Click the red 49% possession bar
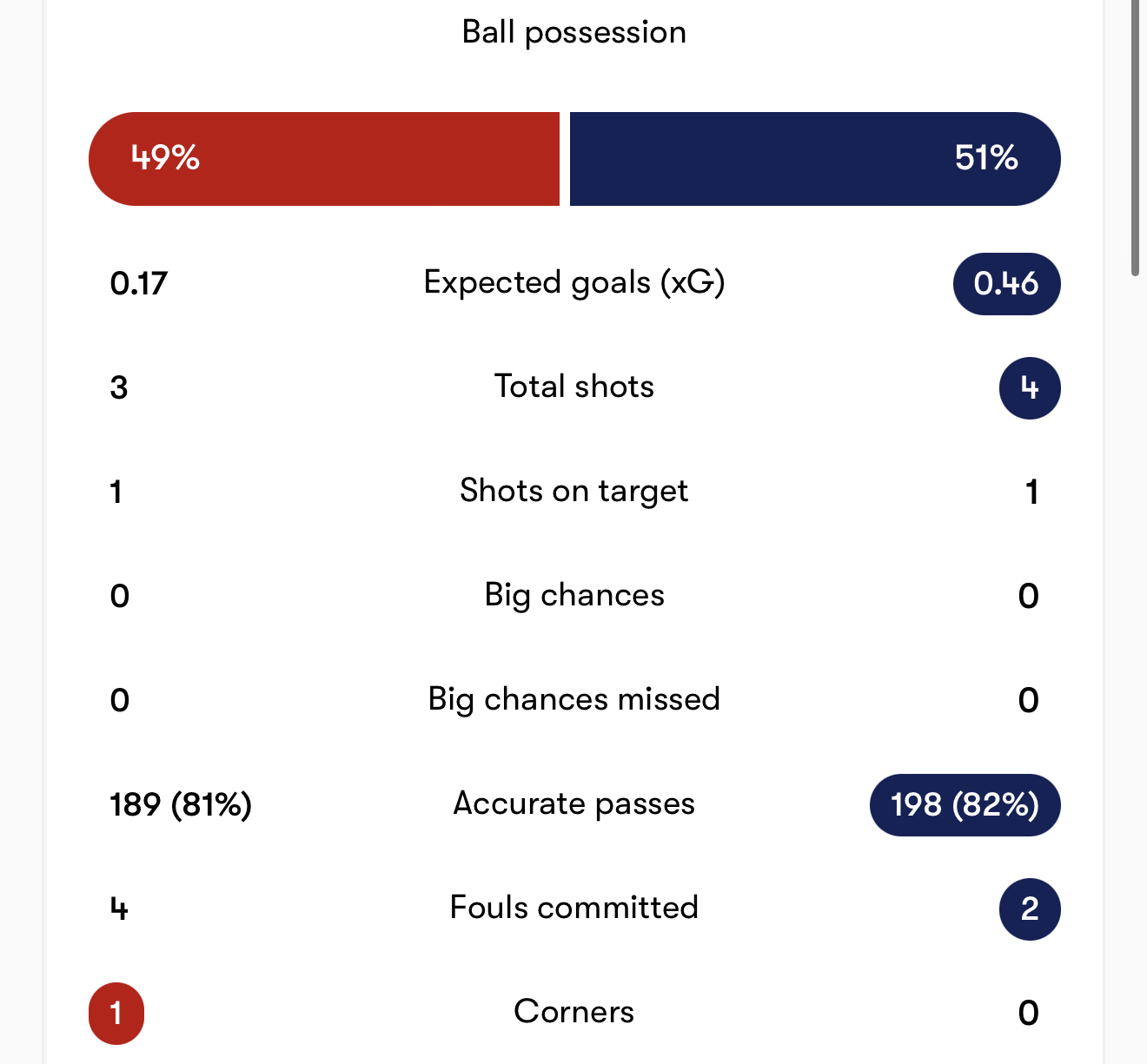Screen dimensions: 1147x1064 tap(324, 159)
